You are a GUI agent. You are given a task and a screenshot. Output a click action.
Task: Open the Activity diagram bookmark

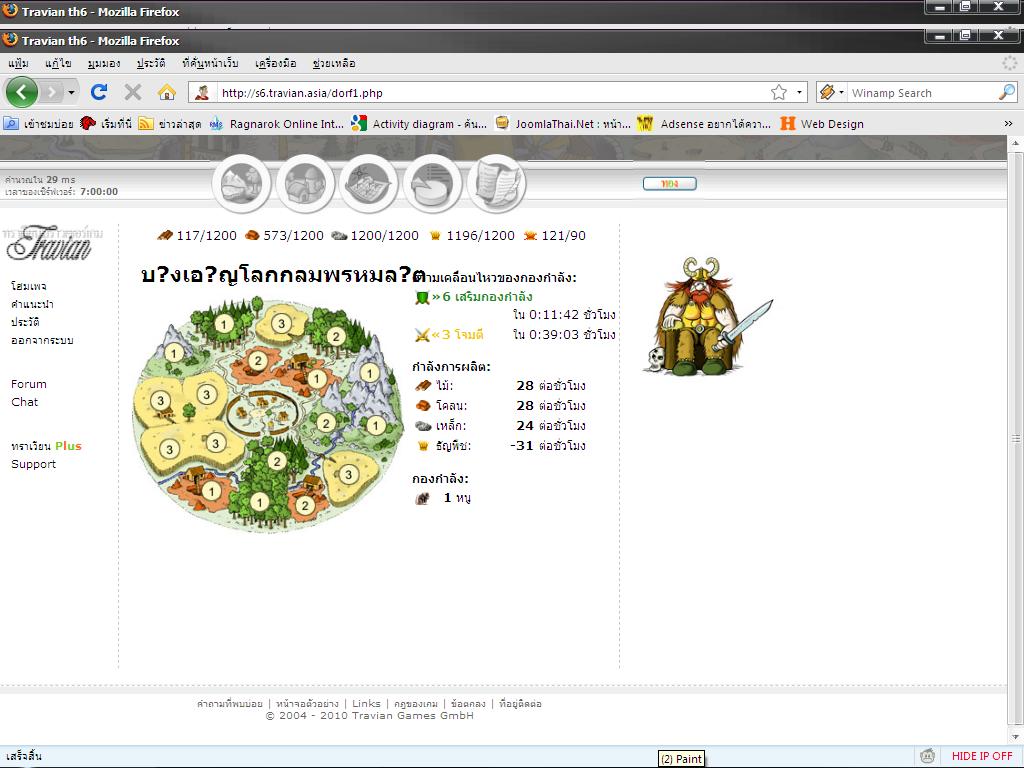tap(419, 123)
